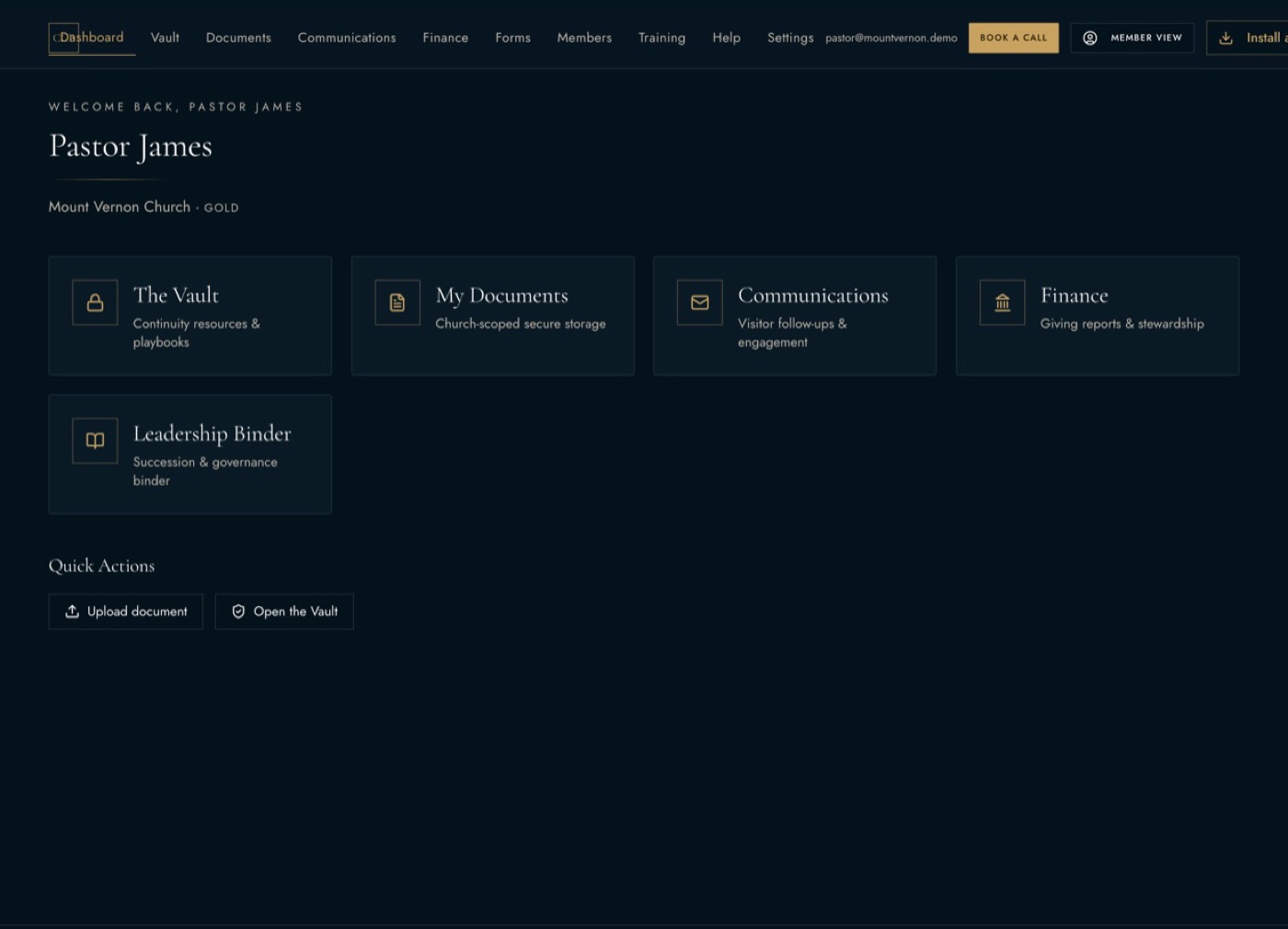Click the document icon on My Documents card
Image resolution: width=1288 pixels, height=929 pixels.
(397, 303)
